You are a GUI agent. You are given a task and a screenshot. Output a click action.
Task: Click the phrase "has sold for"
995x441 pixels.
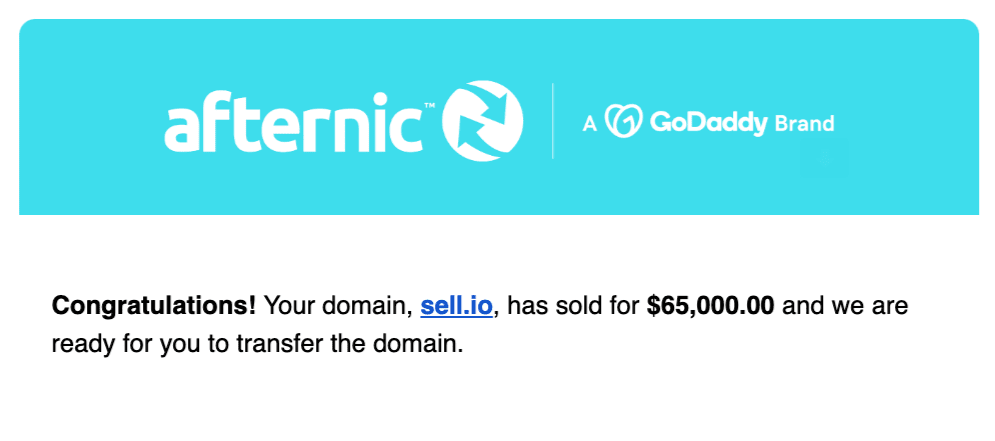[x=574, y=306]
